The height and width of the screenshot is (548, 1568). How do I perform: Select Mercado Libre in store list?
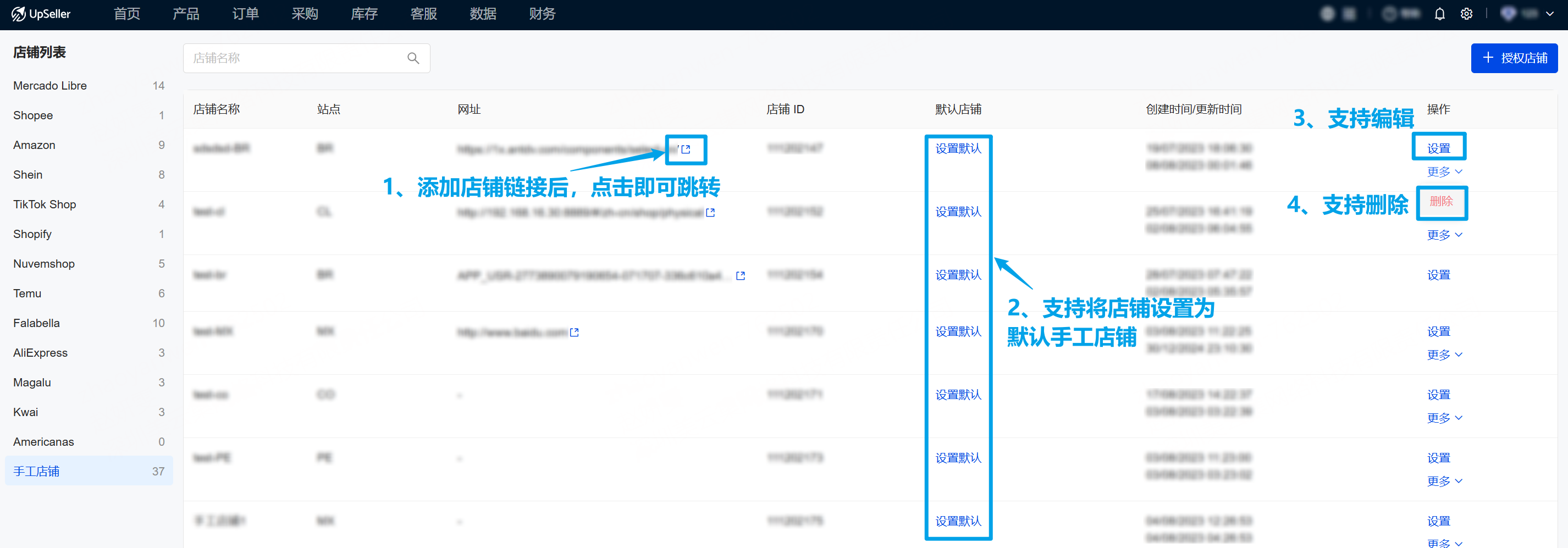click(x=50, y=86)
